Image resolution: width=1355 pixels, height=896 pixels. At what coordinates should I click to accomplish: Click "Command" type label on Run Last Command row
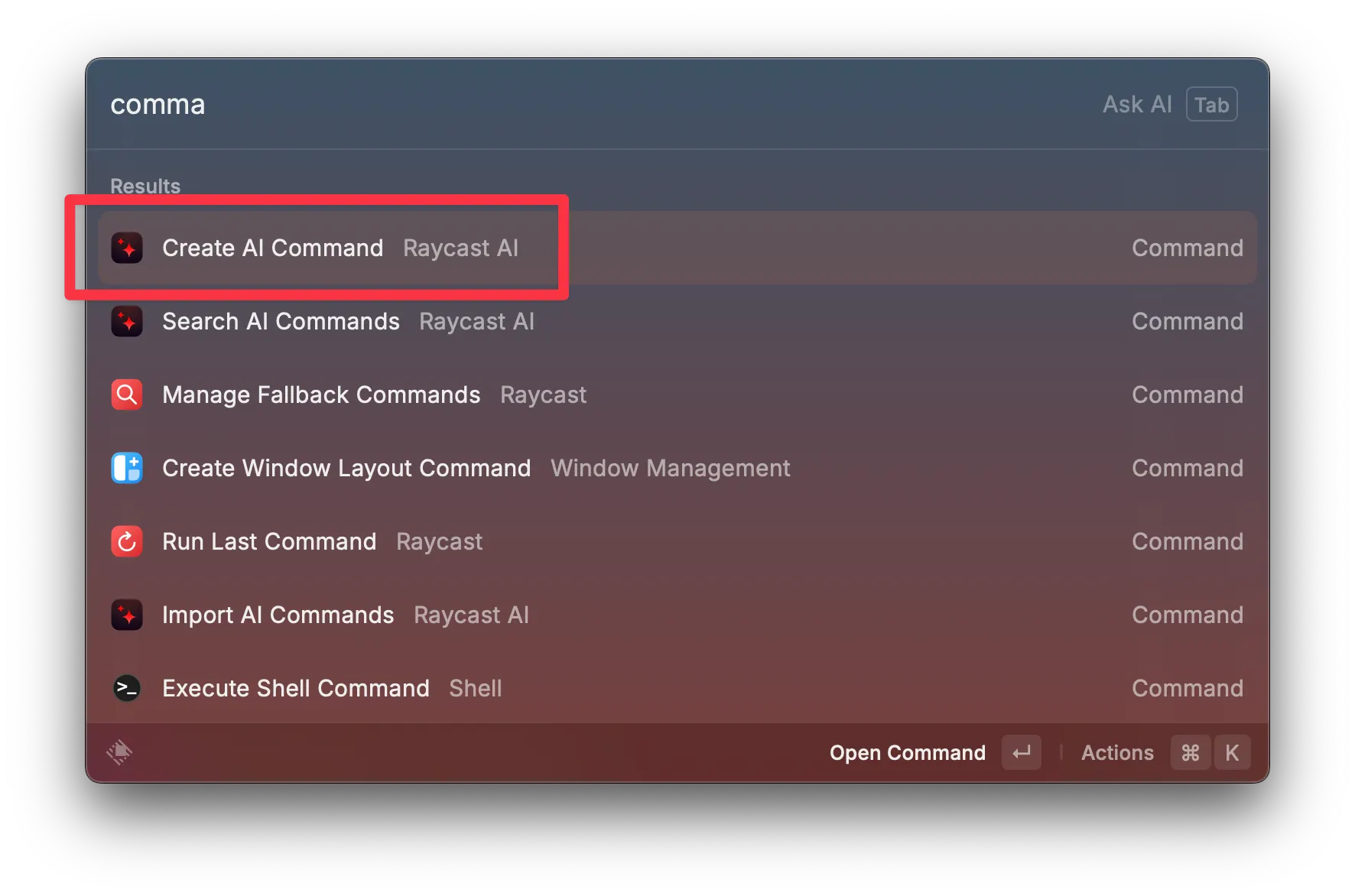[1188, 541]
